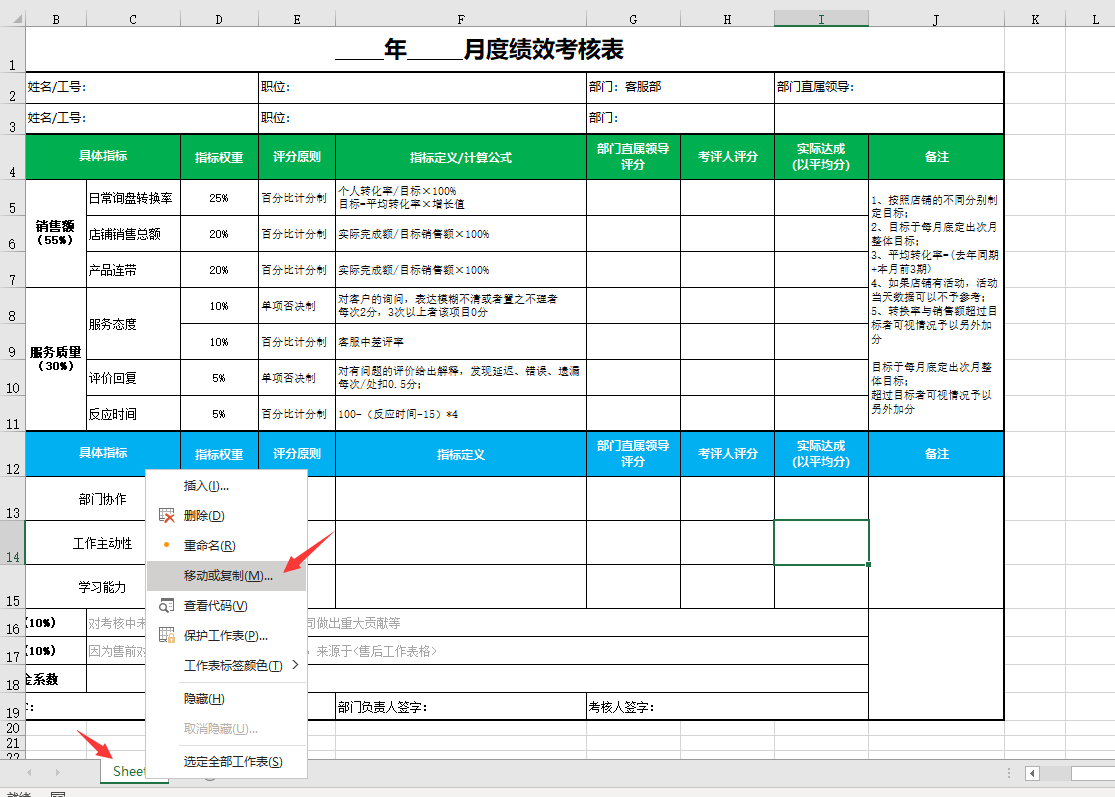Click the 客服中差评率 cell
The height and width of the screenshot is (797, 1115).
[x=461, y=342]
